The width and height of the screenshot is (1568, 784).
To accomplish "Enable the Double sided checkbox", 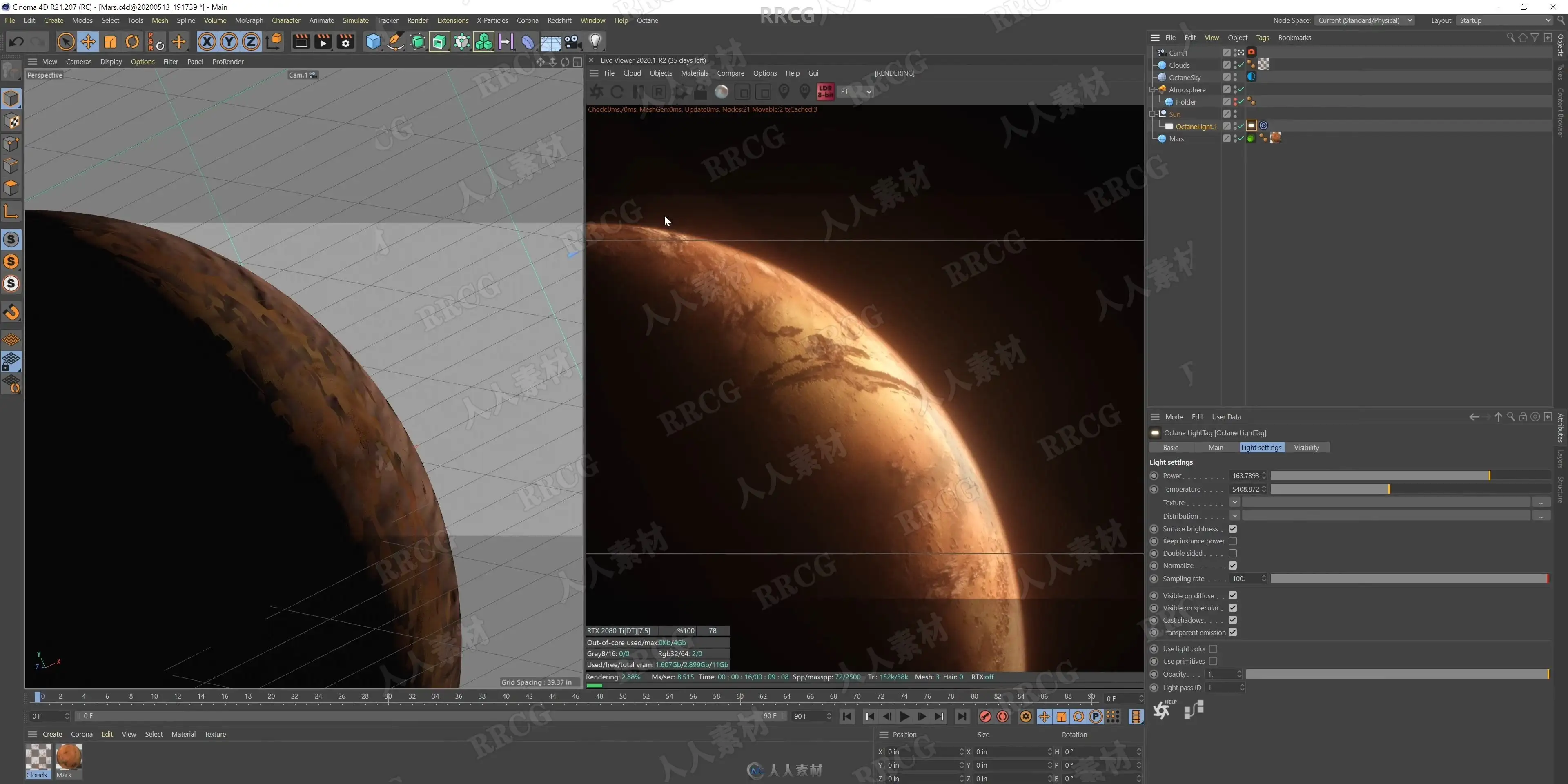I will click(1233, 553).
